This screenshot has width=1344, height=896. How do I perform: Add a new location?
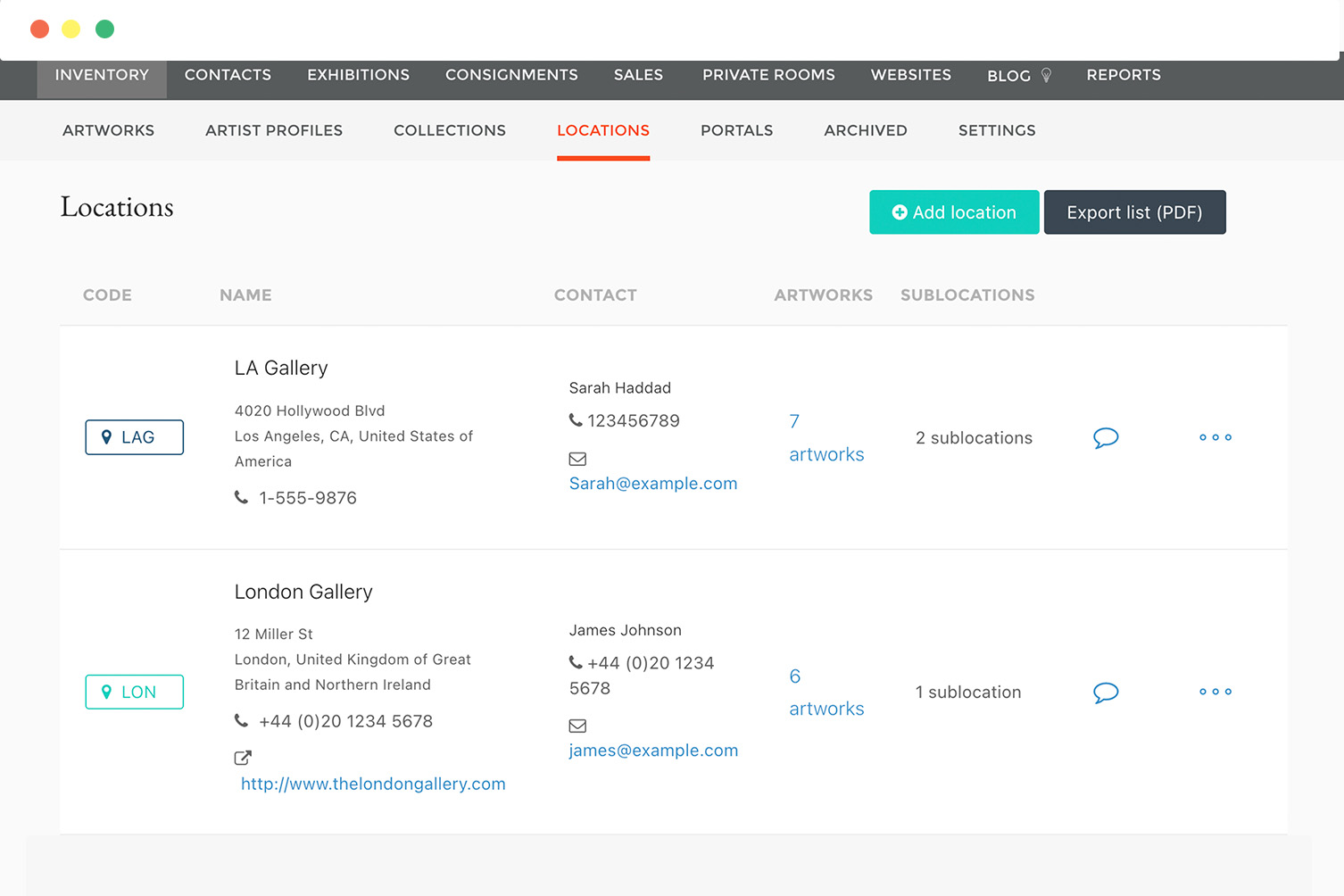(954, 212)
